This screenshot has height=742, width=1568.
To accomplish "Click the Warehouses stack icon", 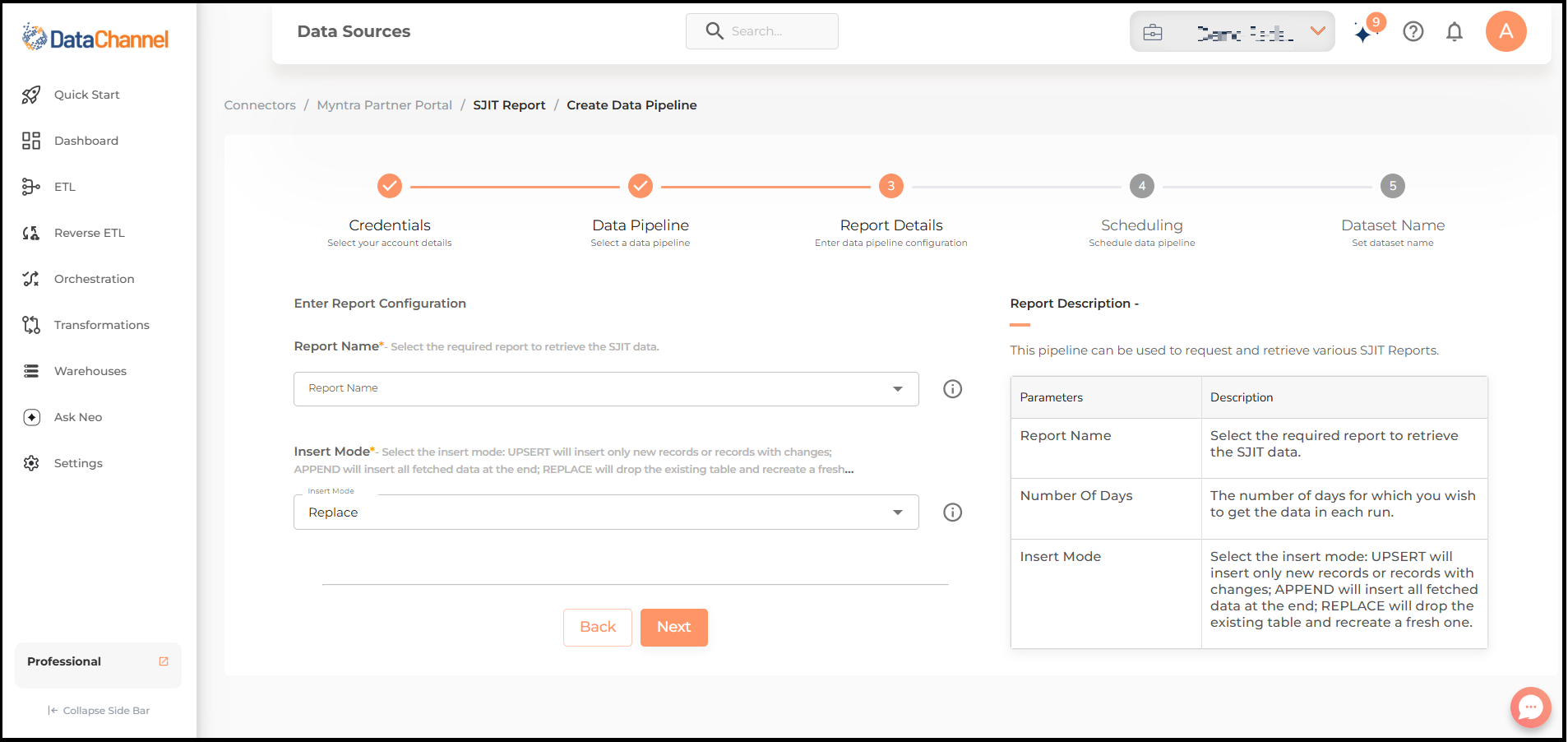I will click(x=31, y=371).
